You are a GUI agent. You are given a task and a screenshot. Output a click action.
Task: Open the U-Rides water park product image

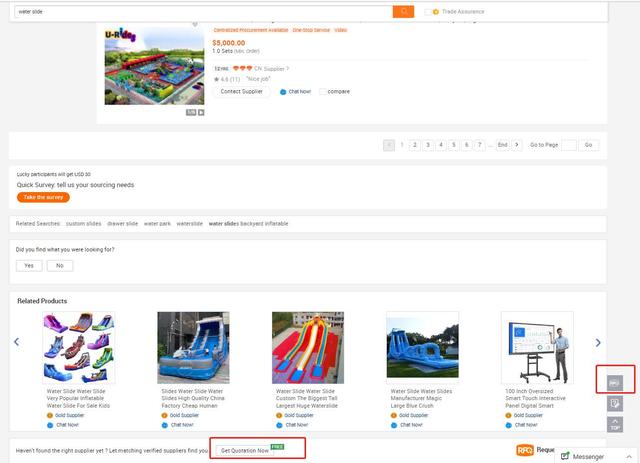pos(154,65)
